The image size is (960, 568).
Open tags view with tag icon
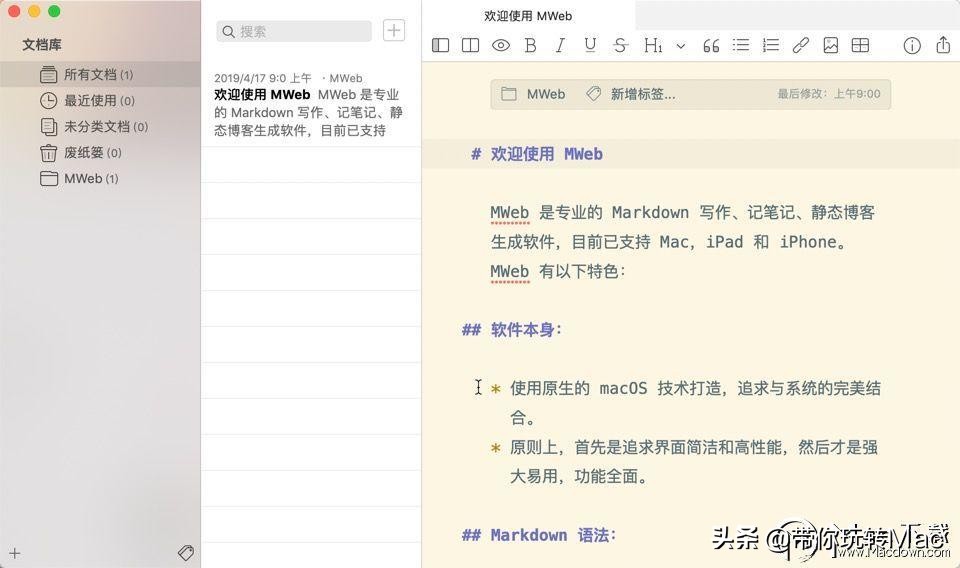tap(186, 553)
